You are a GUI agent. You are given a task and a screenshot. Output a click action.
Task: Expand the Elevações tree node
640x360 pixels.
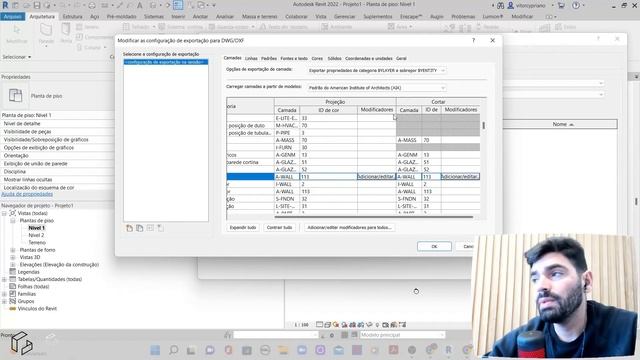(x=13, y=264)
